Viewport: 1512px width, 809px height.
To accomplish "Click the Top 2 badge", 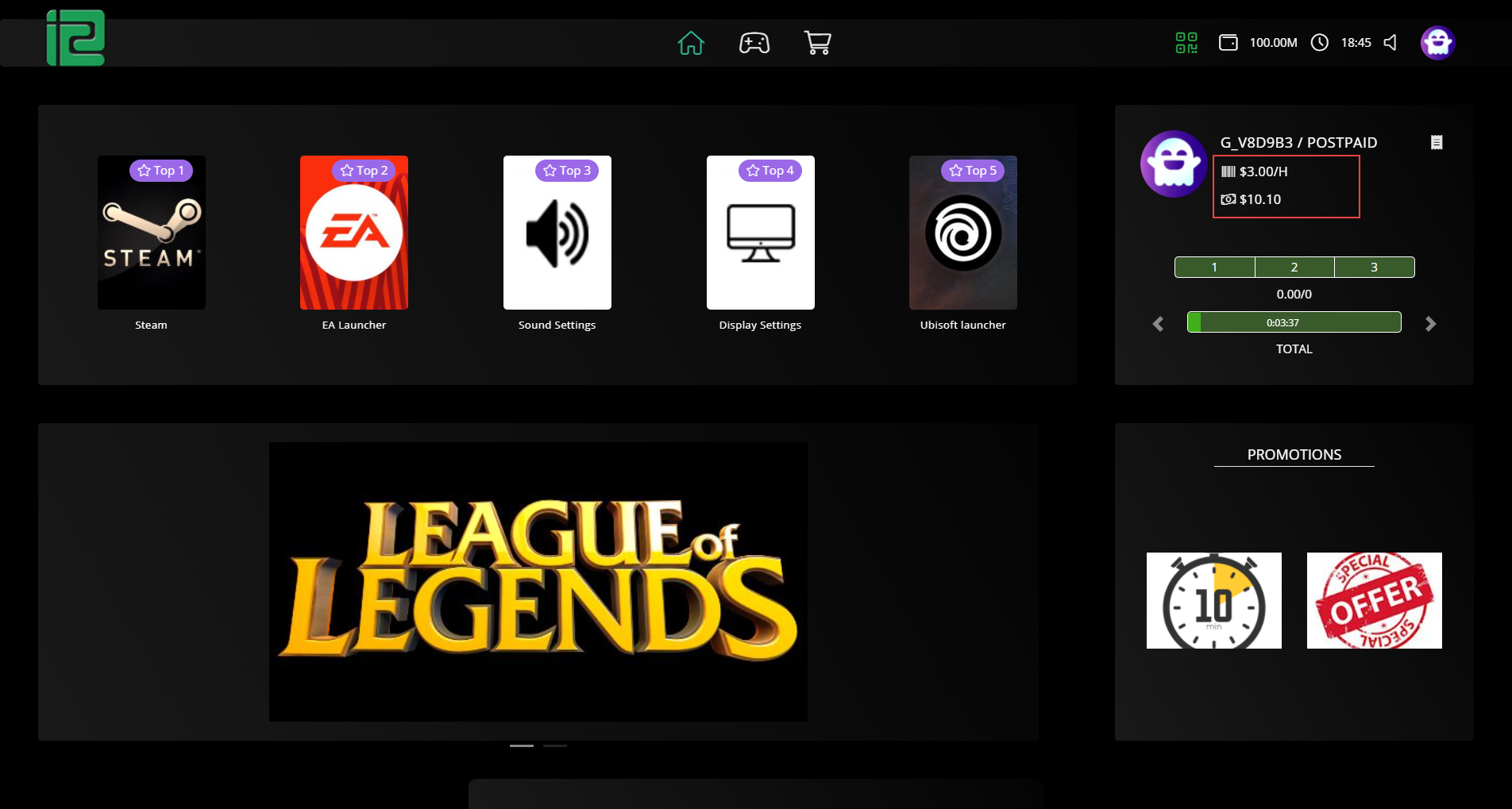I will pyautogui.click(x=364, y=171).
